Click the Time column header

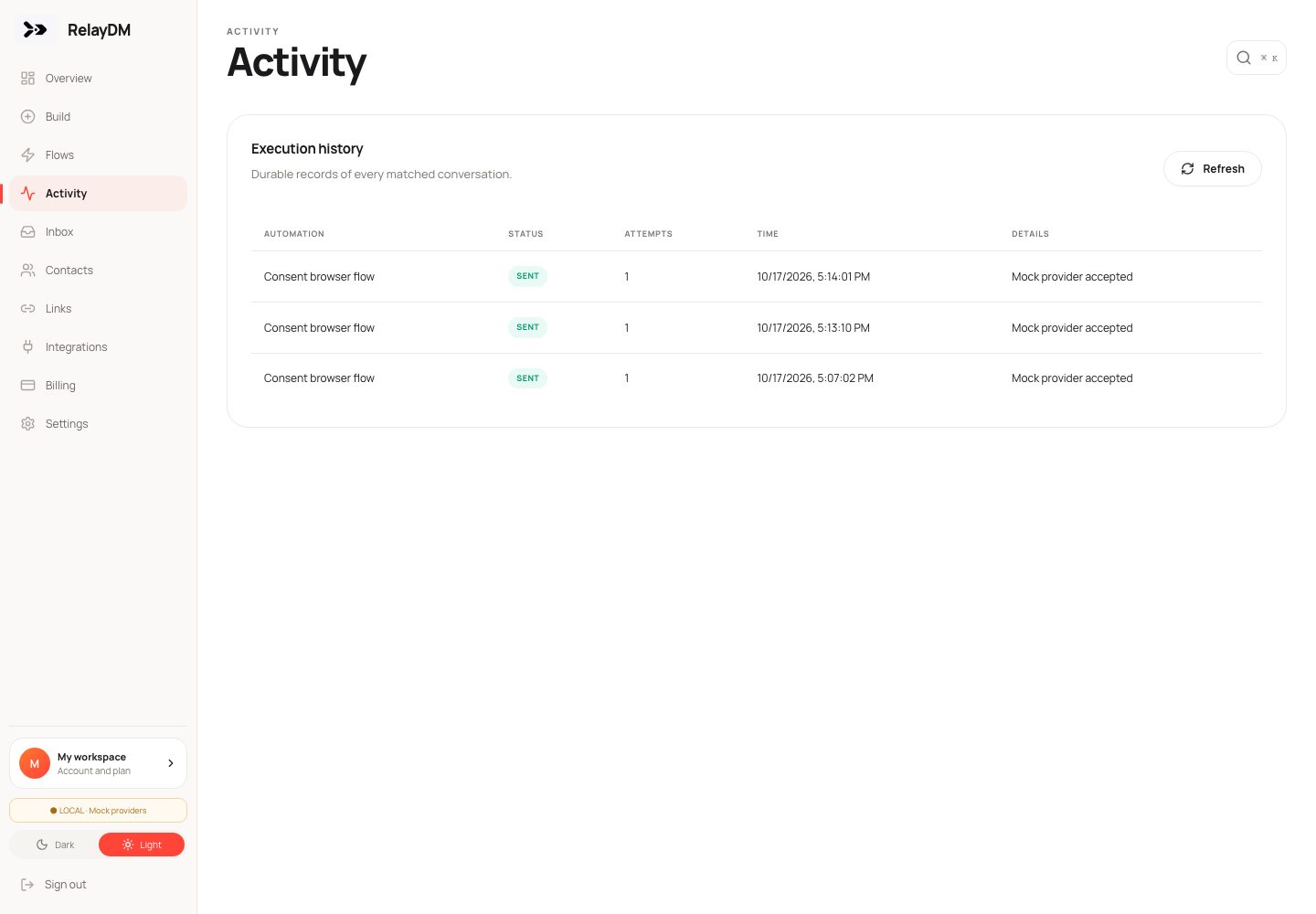[768, 234]
